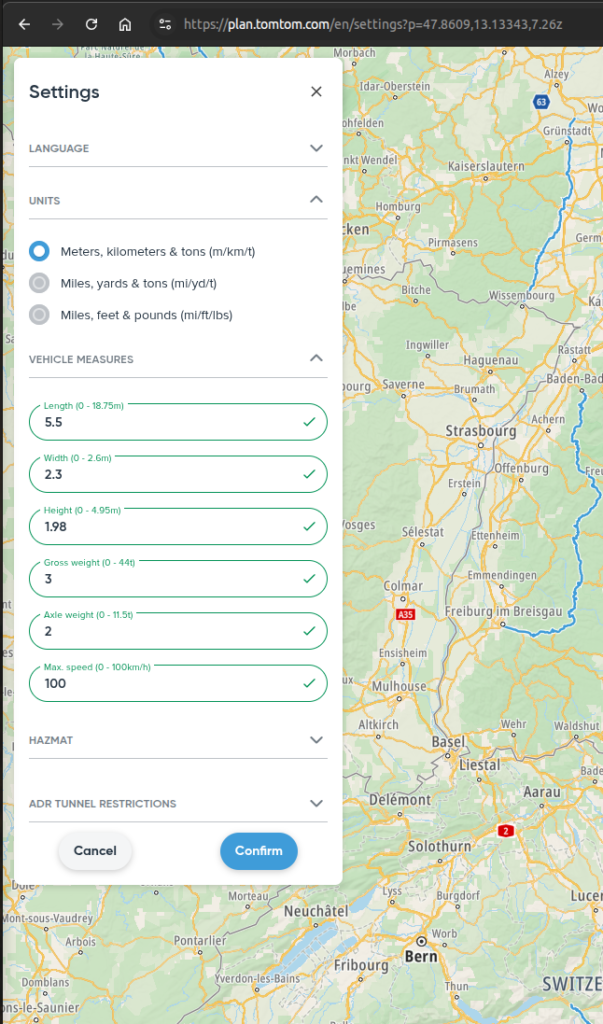The width and height of the screenshot is (603, 1024).
Task: Click the Max. speed valid checkmark
Action: coord(309,683)
